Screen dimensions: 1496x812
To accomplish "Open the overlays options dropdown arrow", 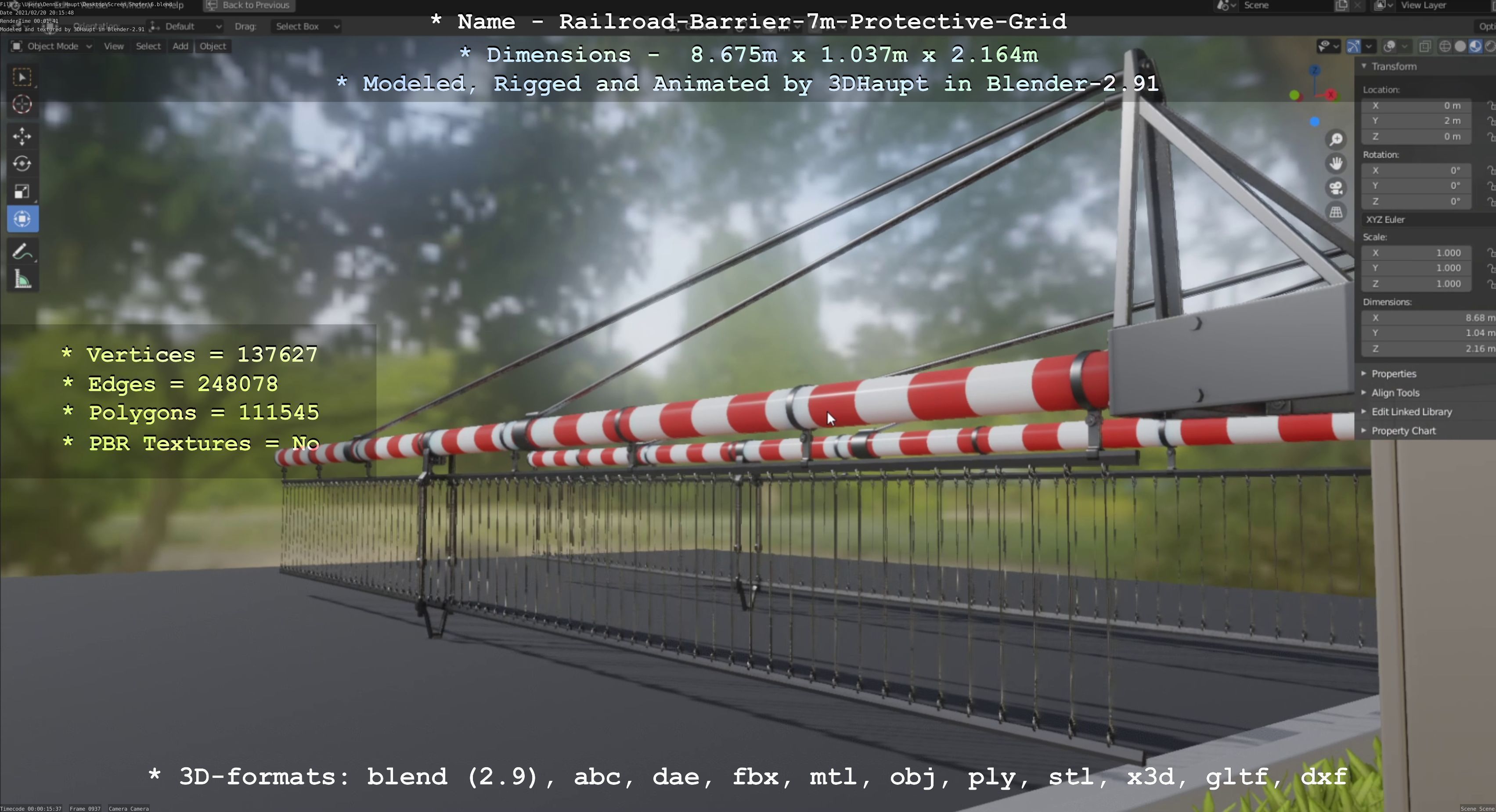I will pyautogui.click(x=1405, y=47).
